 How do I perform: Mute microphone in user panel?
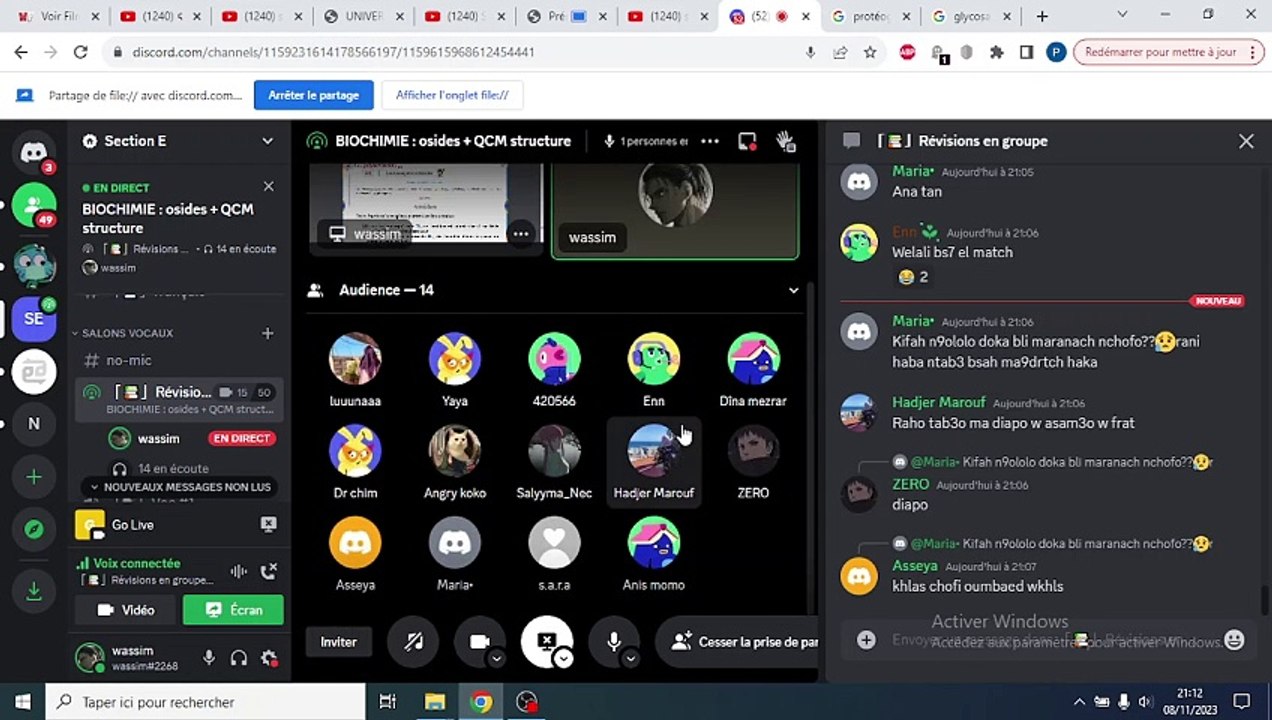[208, 658]
